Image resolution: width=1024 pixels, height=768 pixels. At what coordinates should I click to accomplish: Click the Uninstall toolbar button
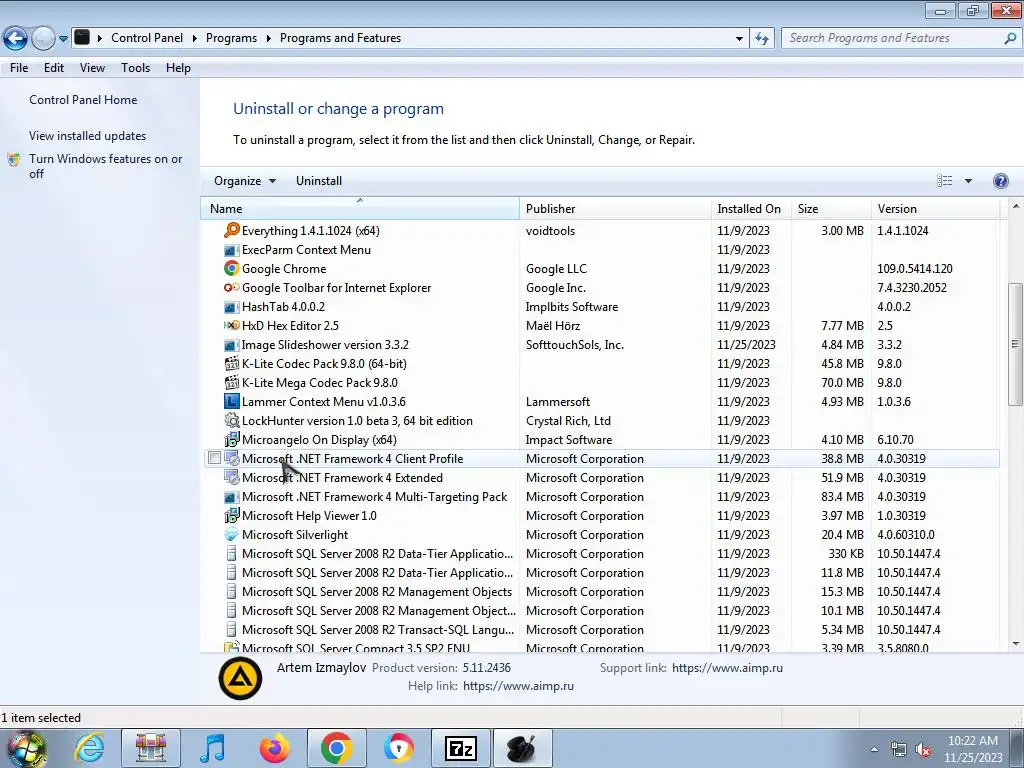319,181
